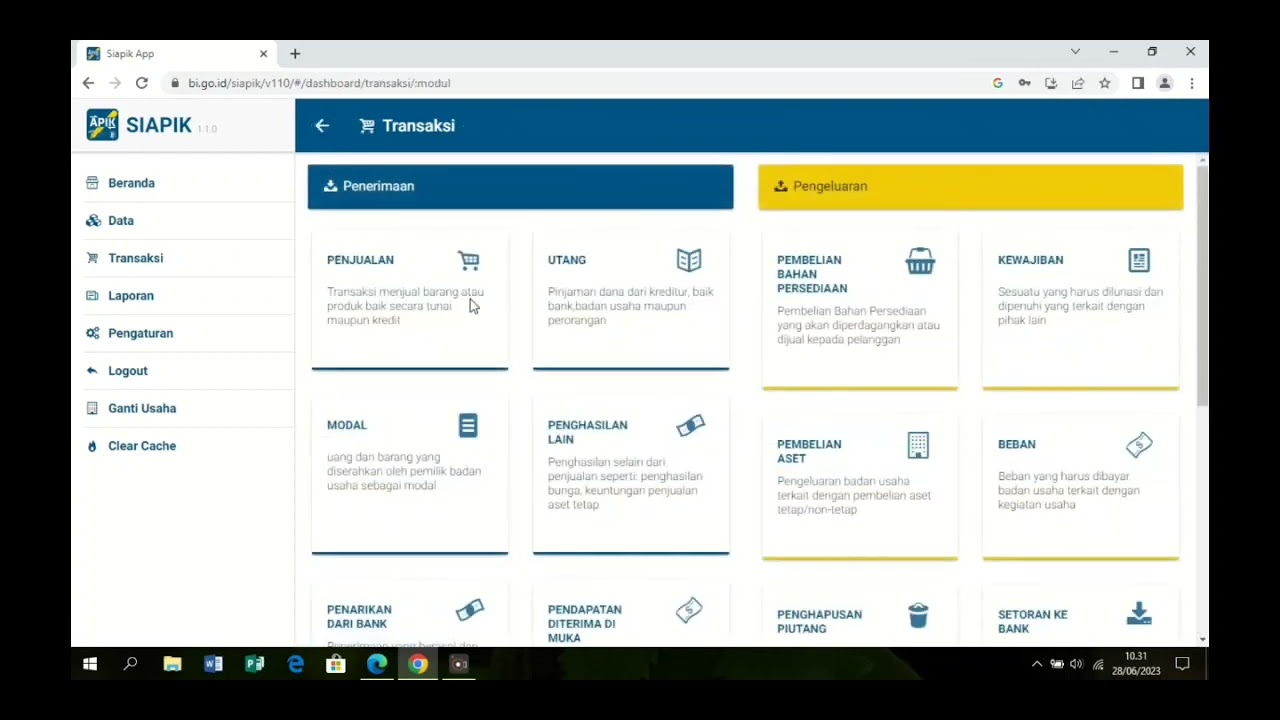
Task: Click Ganti Usaha in the sidebar
Action: click(x=141, y=408)
